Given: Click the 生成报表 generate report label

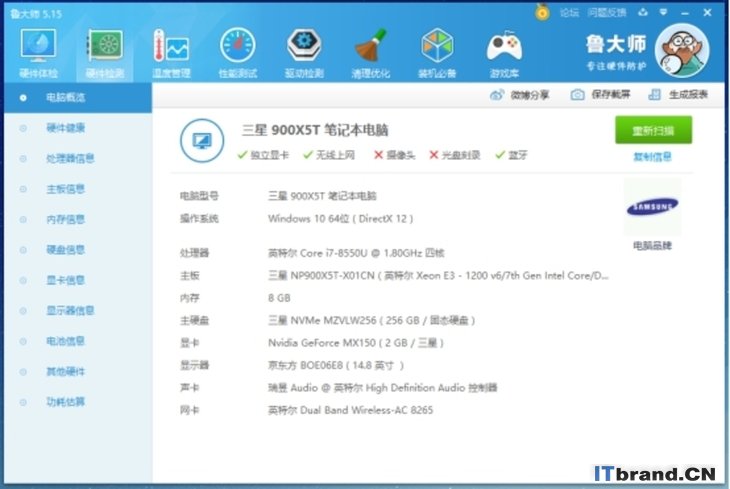Looking at the screenshot, I should coord(689,95).
